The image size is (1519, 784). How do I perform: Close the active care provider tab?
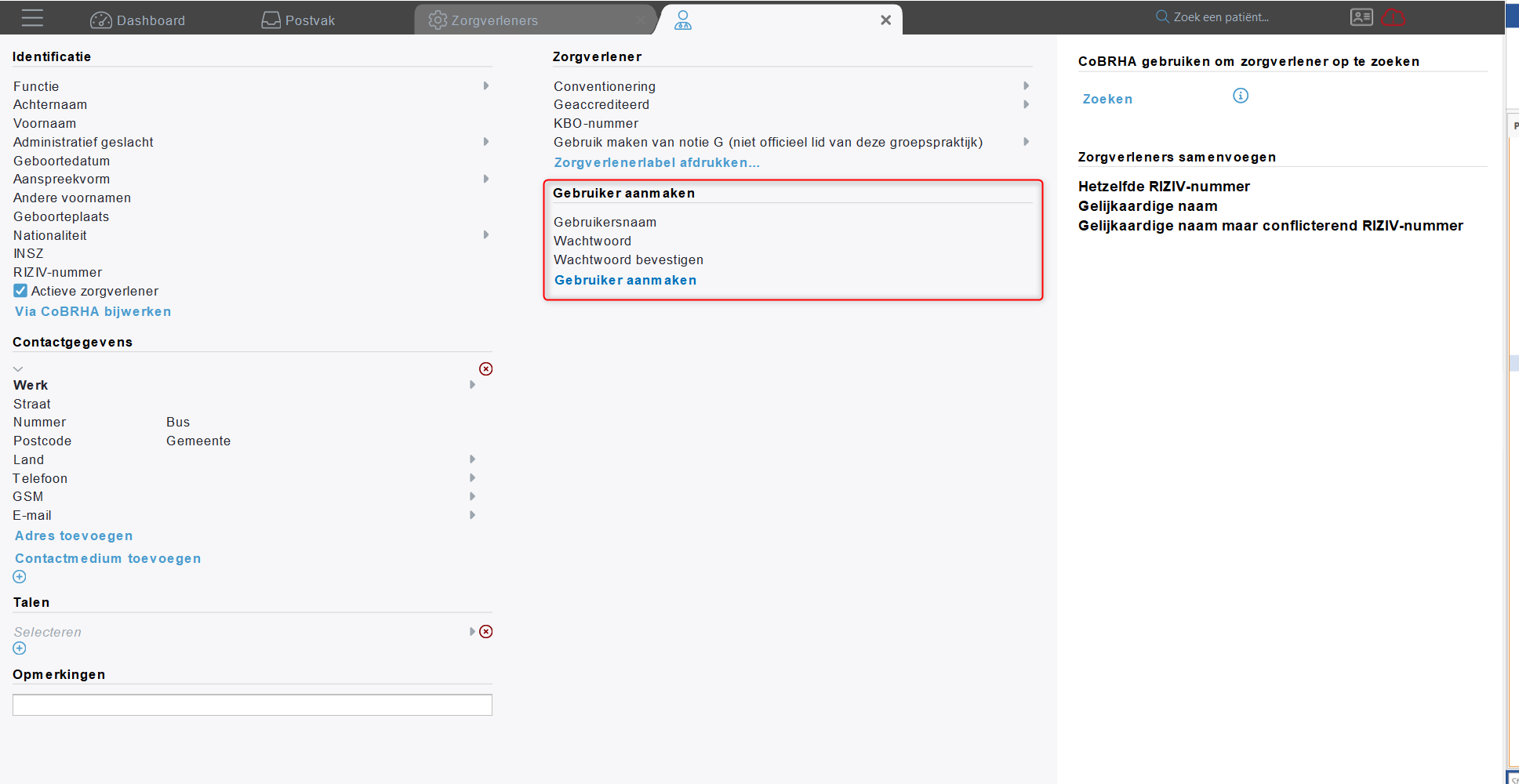[x=885, y=20]
